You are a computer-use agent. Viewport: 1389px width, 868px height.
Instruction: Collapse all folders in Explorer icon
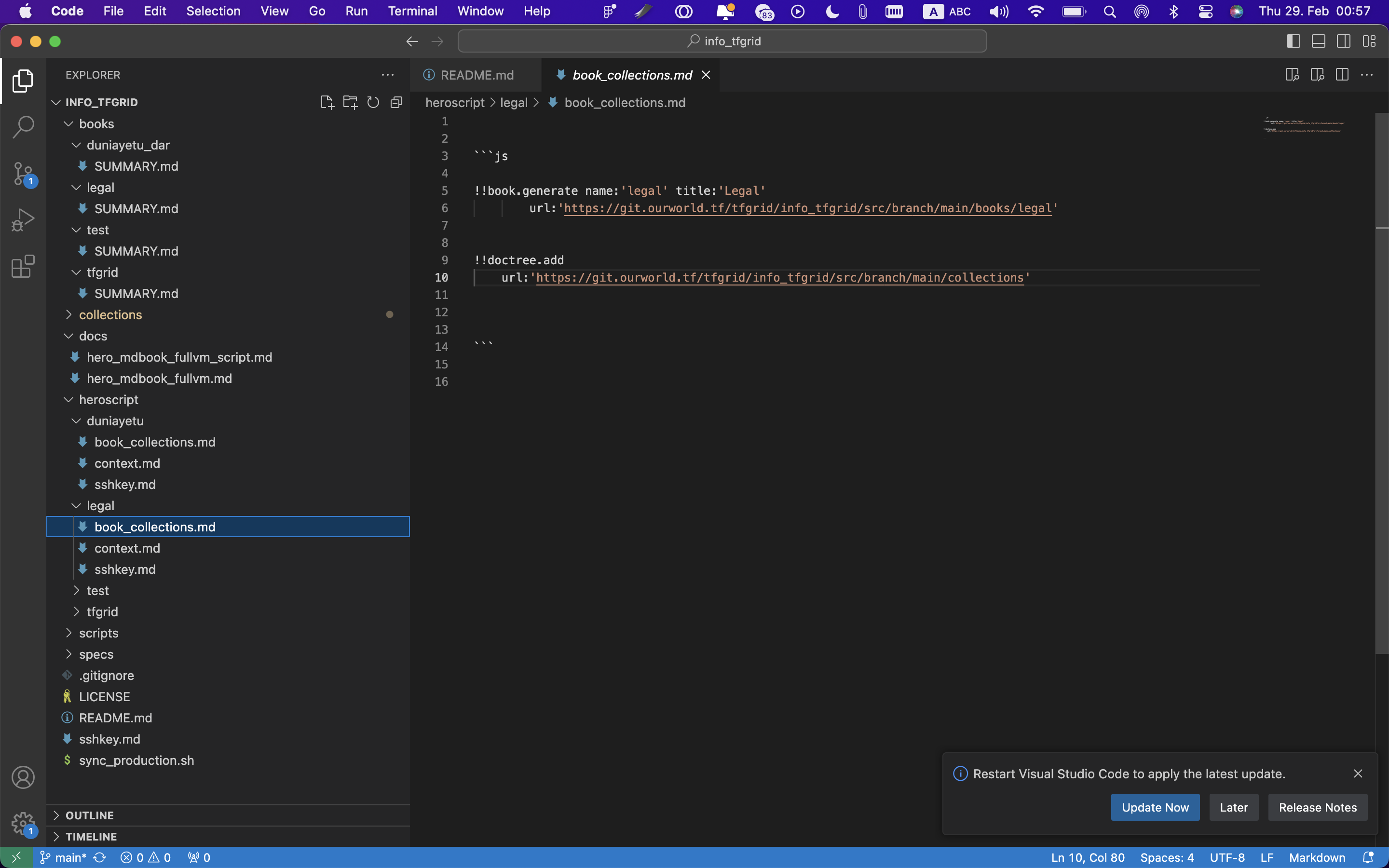pos(396,102)
